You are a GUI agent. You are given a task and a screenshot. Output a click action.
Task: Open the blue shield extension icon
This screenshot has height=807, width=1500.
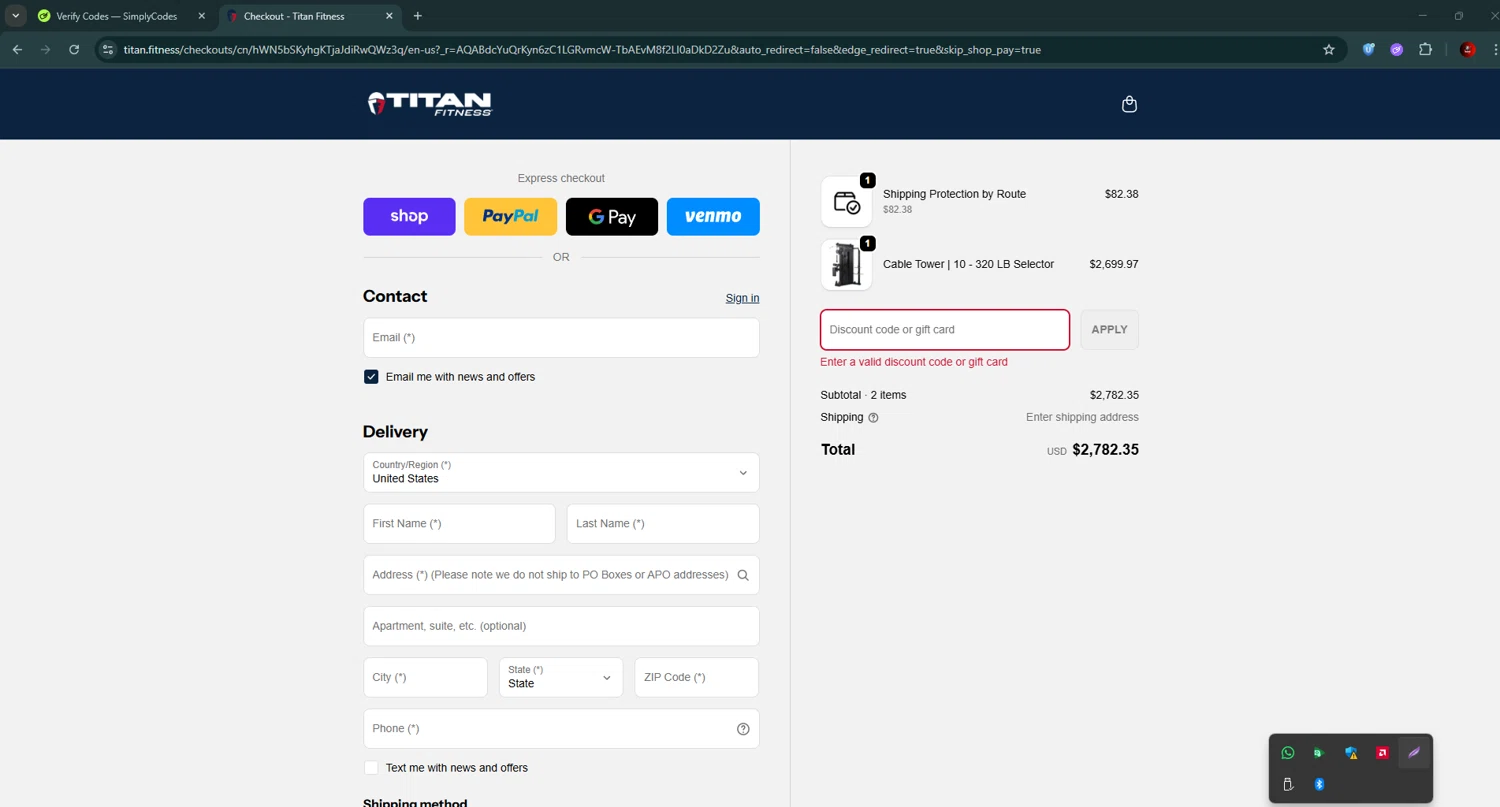click(1369, 49)
